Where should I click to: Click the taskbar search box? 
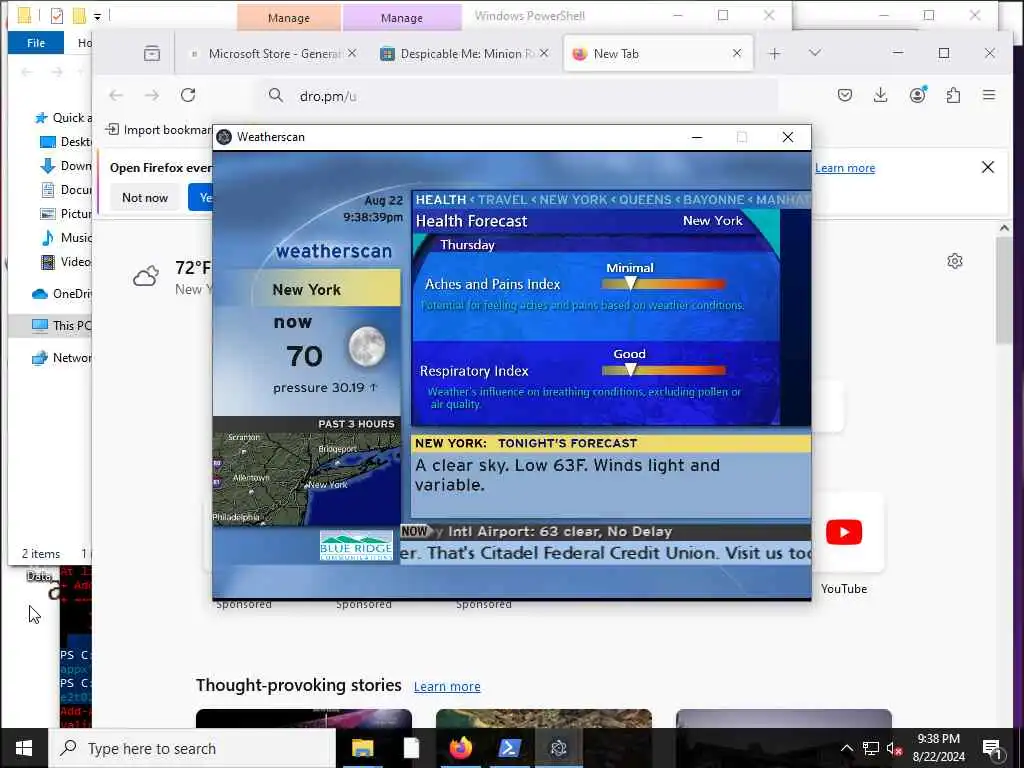coord(192,748)
